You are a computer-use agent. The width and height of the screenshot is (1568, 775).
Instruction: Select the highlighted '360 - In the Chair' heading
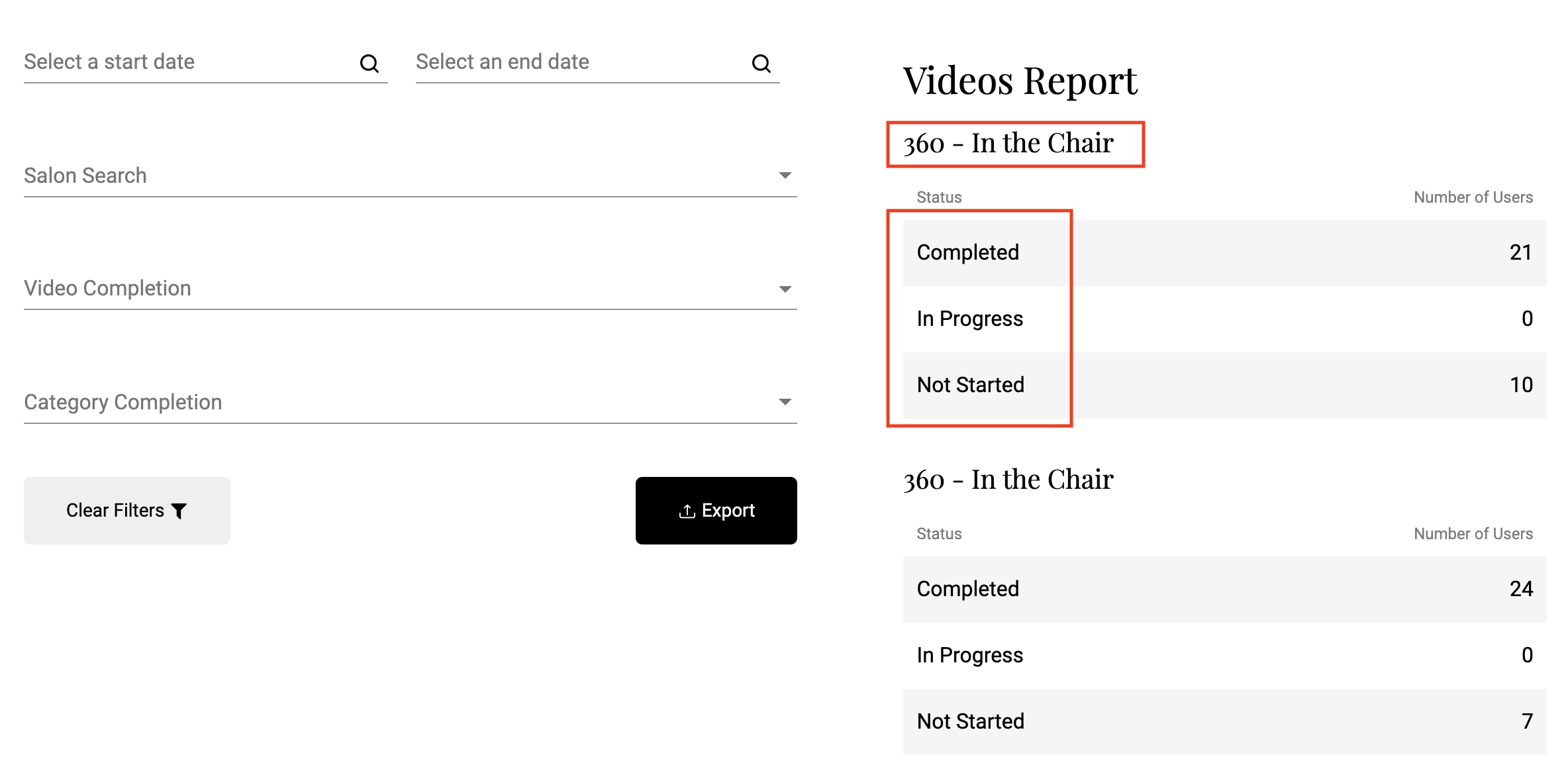pos(1008,142)
